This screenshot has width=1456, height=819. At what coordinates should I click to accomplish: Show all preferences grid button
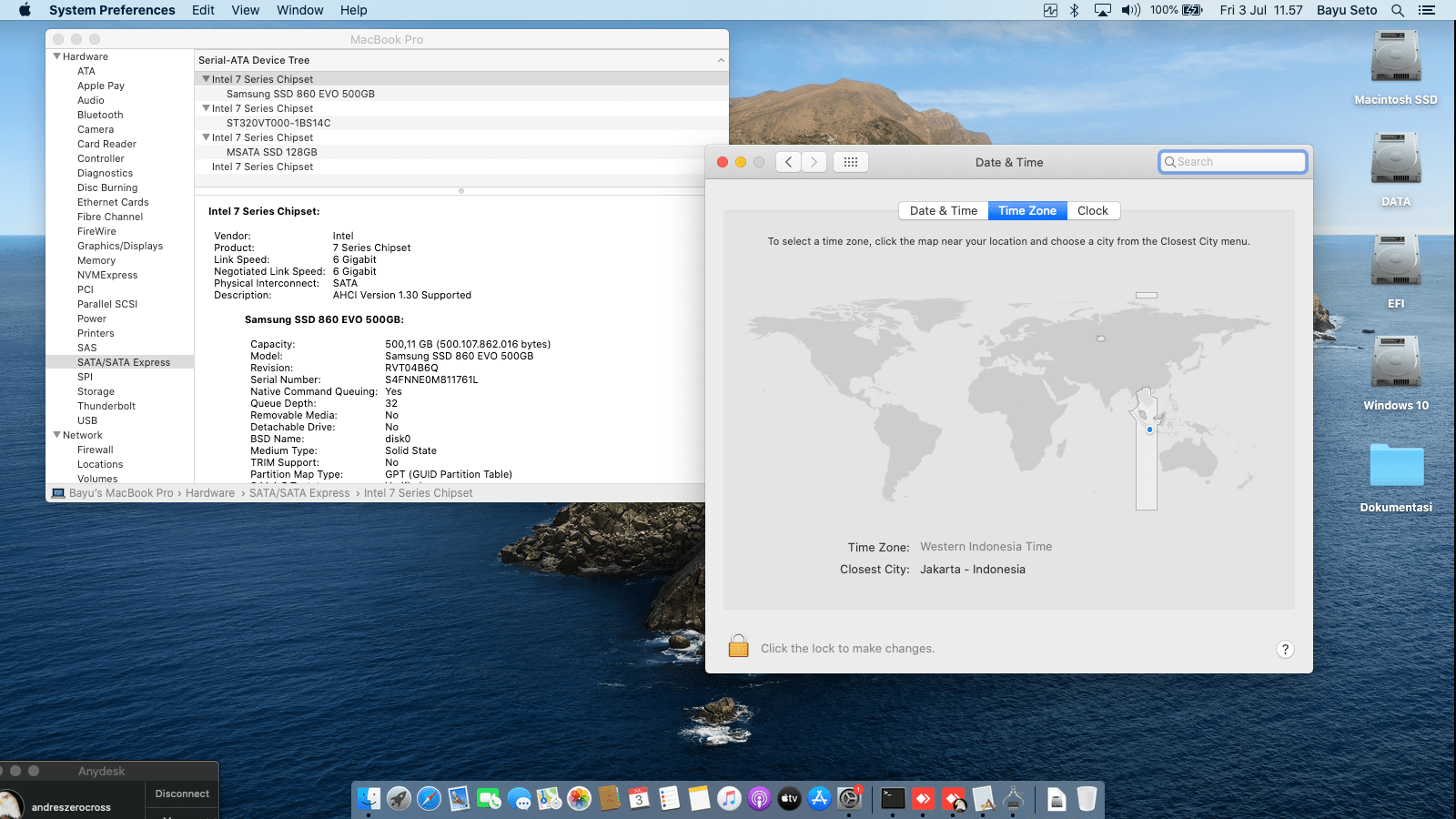[x=851, y=162]
